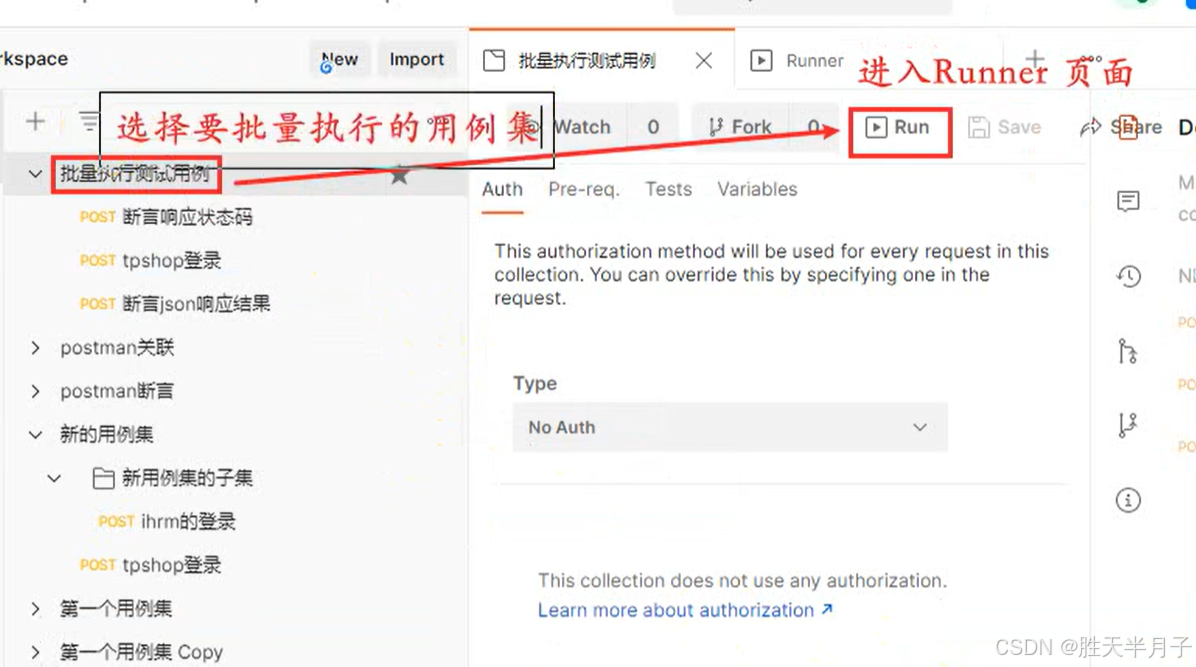Viewport: 1196px width, 667px height.
Task: Click Learn more about authorization link
Action: (x=685, y=610)
